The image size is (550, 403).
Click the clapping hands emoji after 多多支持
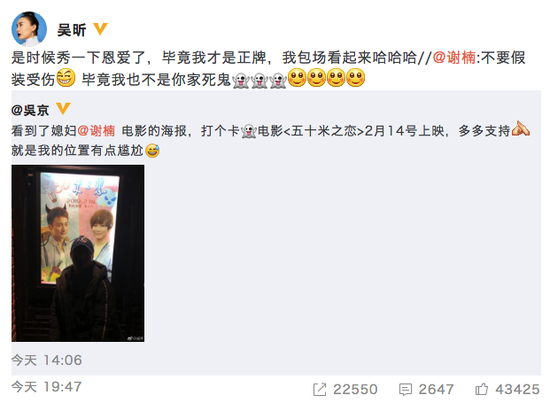pyautogui.click(x=521, y=129)
